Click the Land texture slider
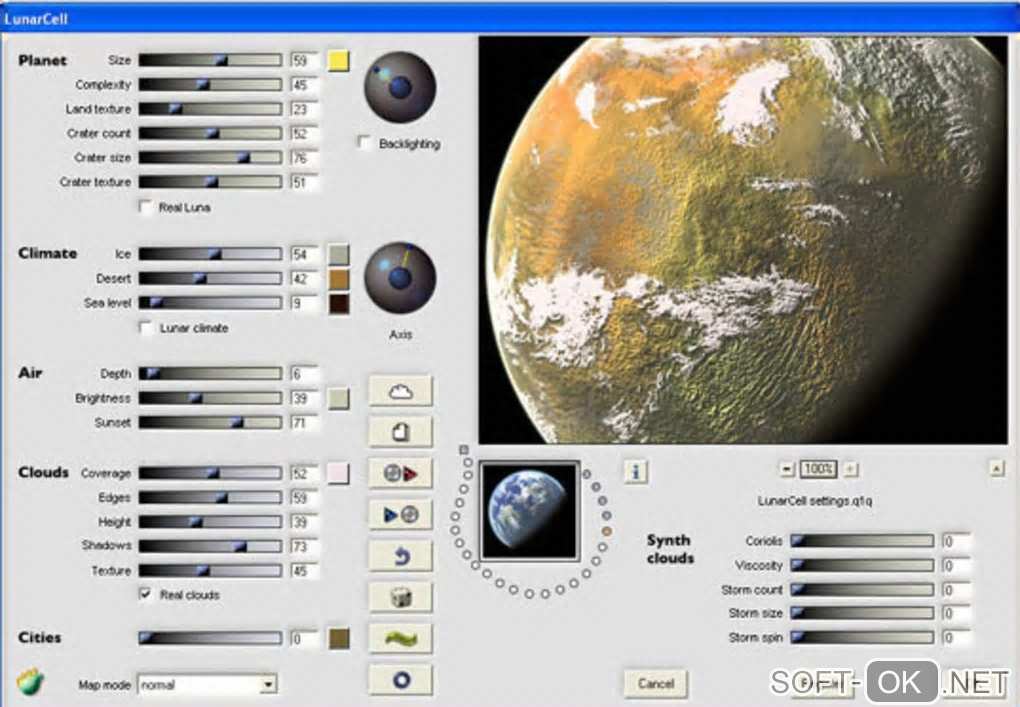This screenshot has height=707, width=1020. click(x=210, y=109)
